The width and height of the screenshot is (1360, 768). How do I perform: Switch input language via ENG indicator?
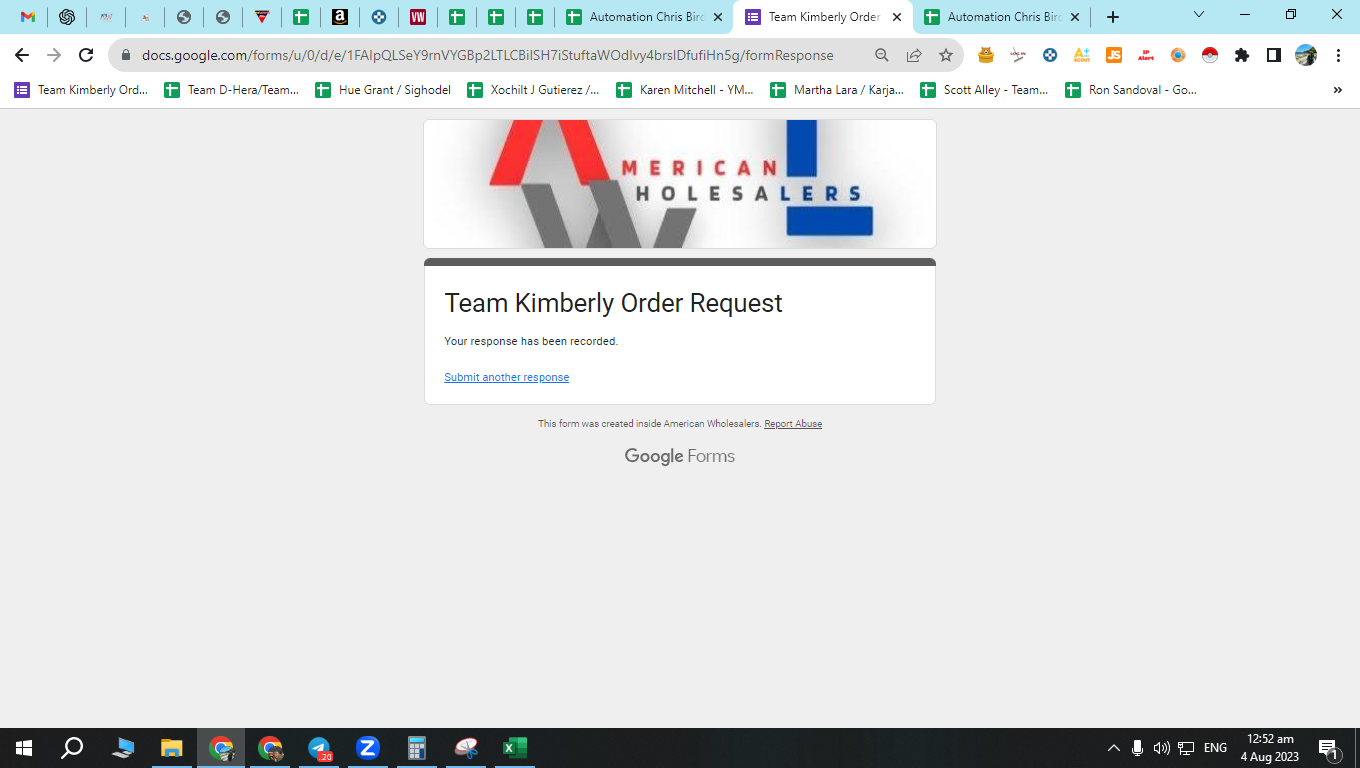click(x=1215, y=748)
